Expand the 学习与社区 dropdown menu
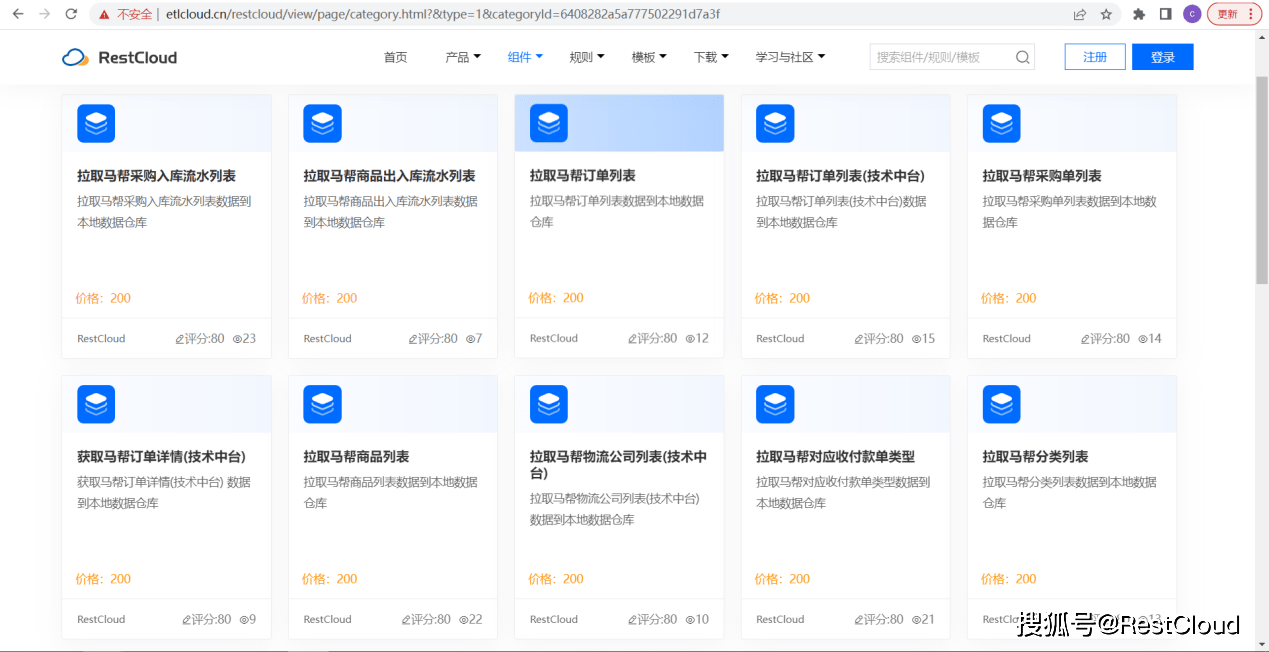This screenshot has width=1269, height=652. (x=790, y=57)
